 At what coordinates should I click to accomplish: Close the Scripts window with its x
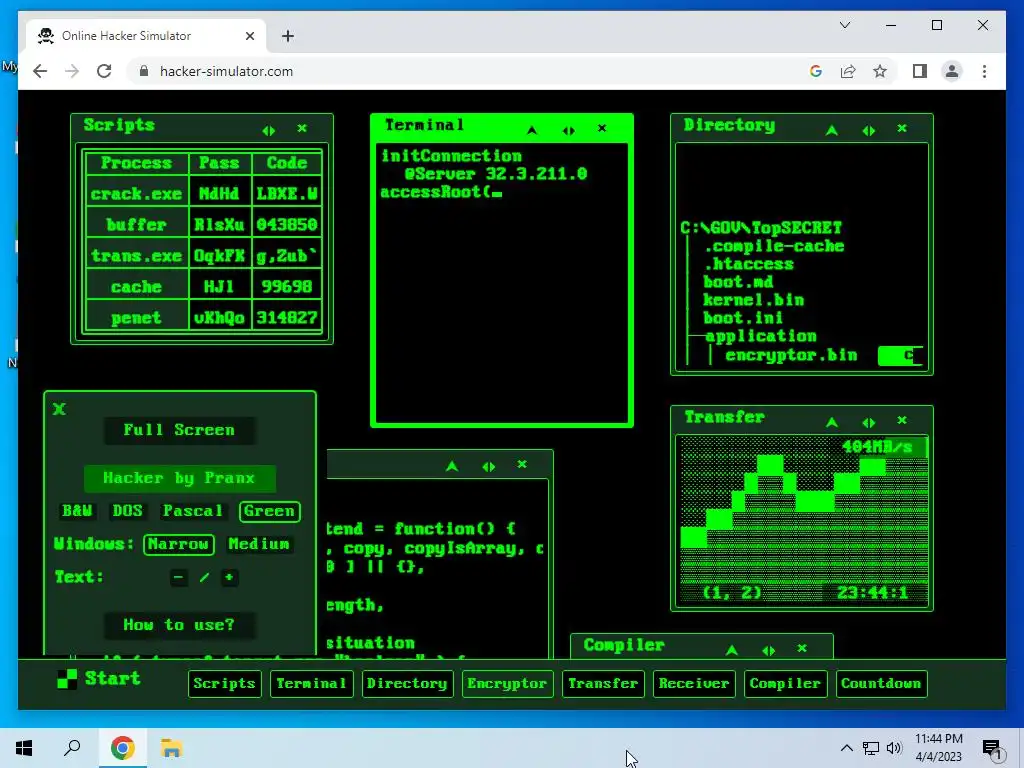pyautogui.click(x=302, y=128)
